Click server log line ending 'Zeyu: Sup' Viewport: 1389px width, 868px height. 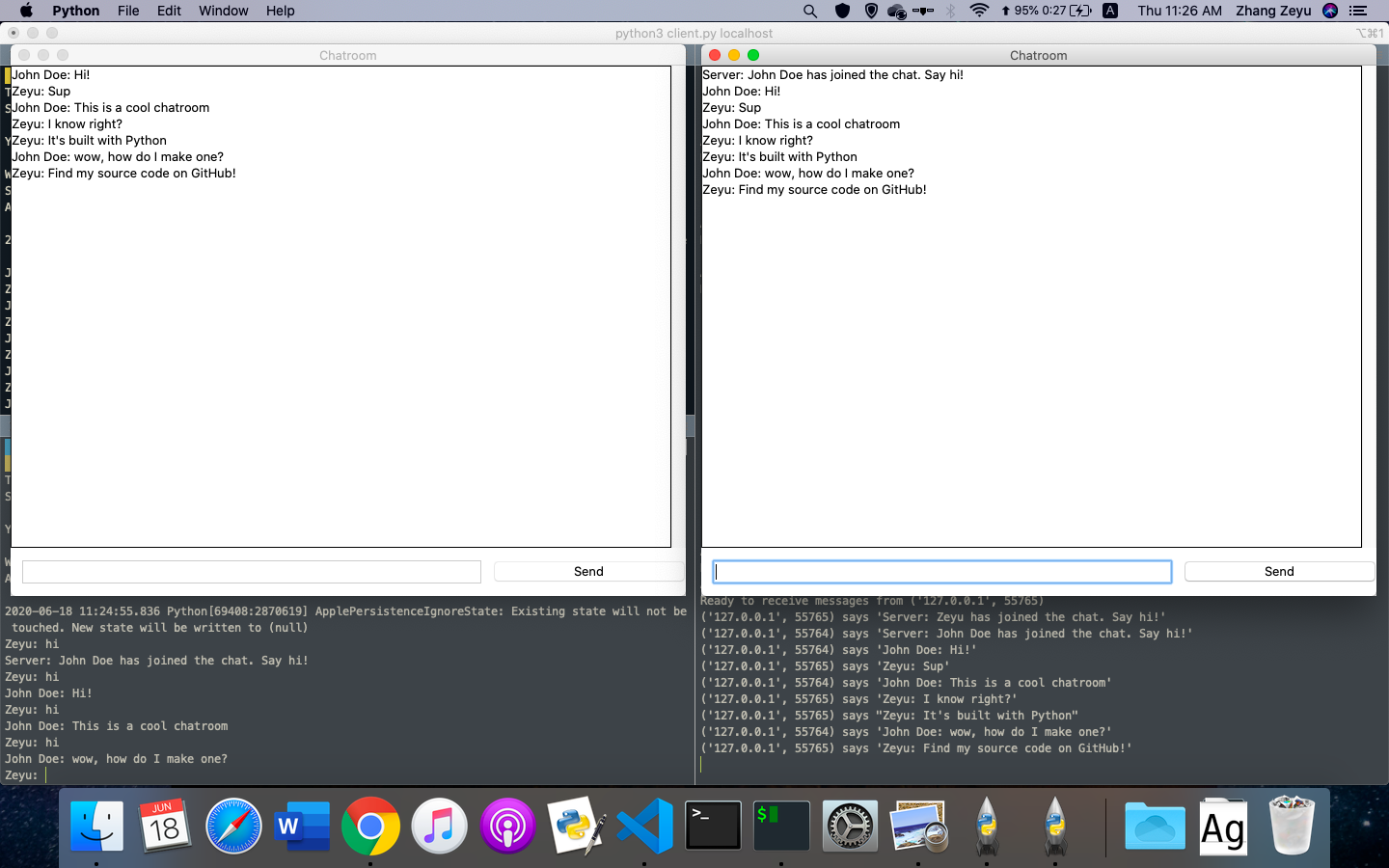[825, 665]
